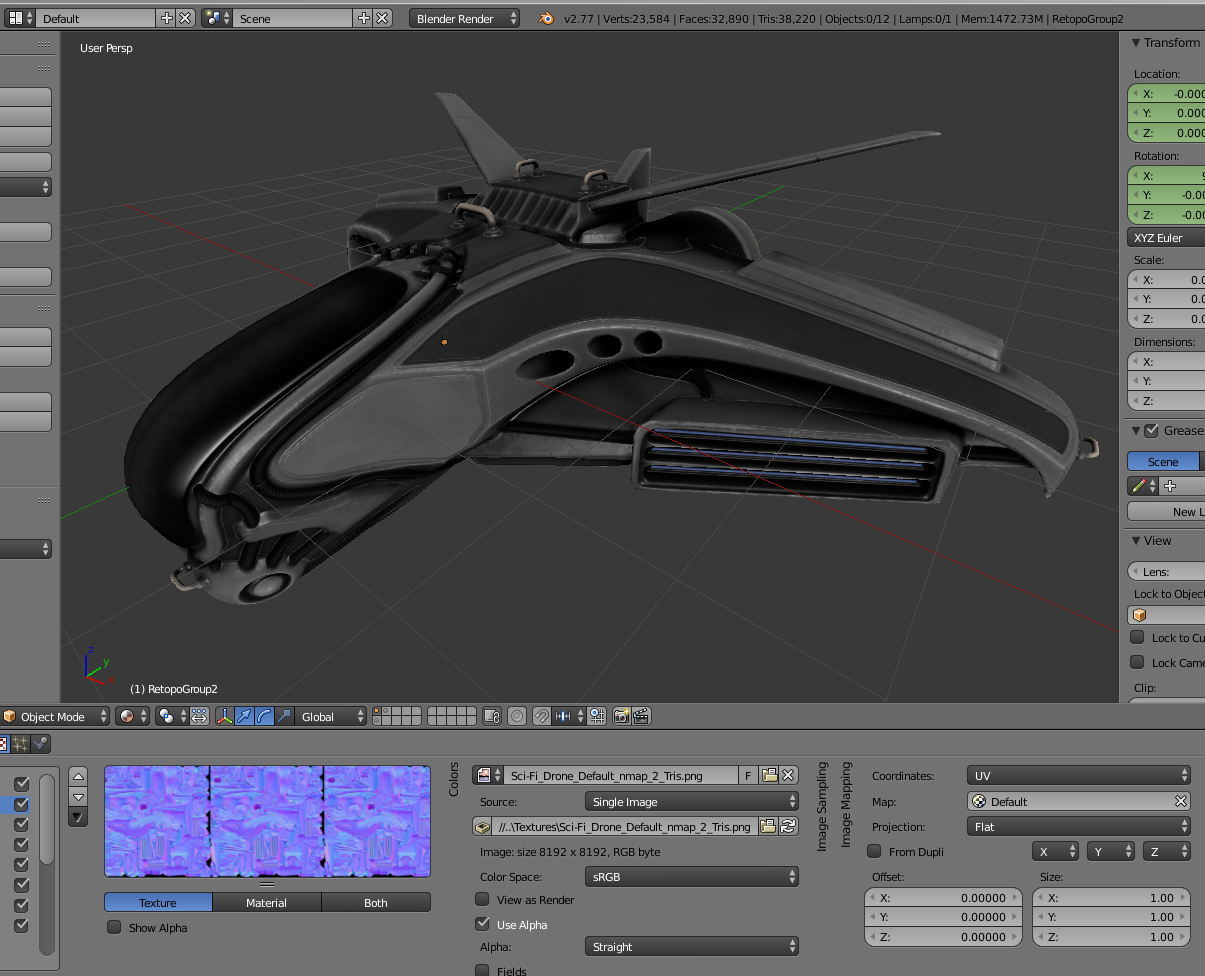Click the OpenGL render camera icon

tap(621, 716)
